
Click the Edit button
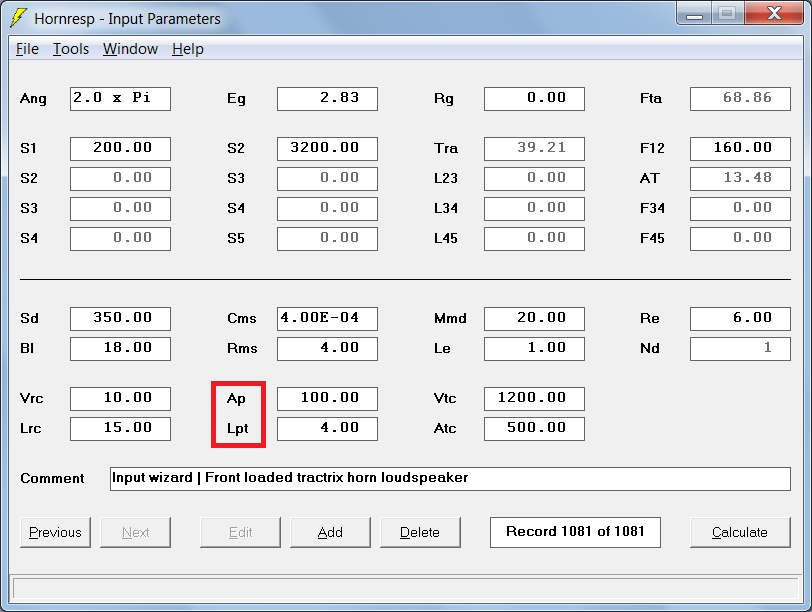point(240,532)
